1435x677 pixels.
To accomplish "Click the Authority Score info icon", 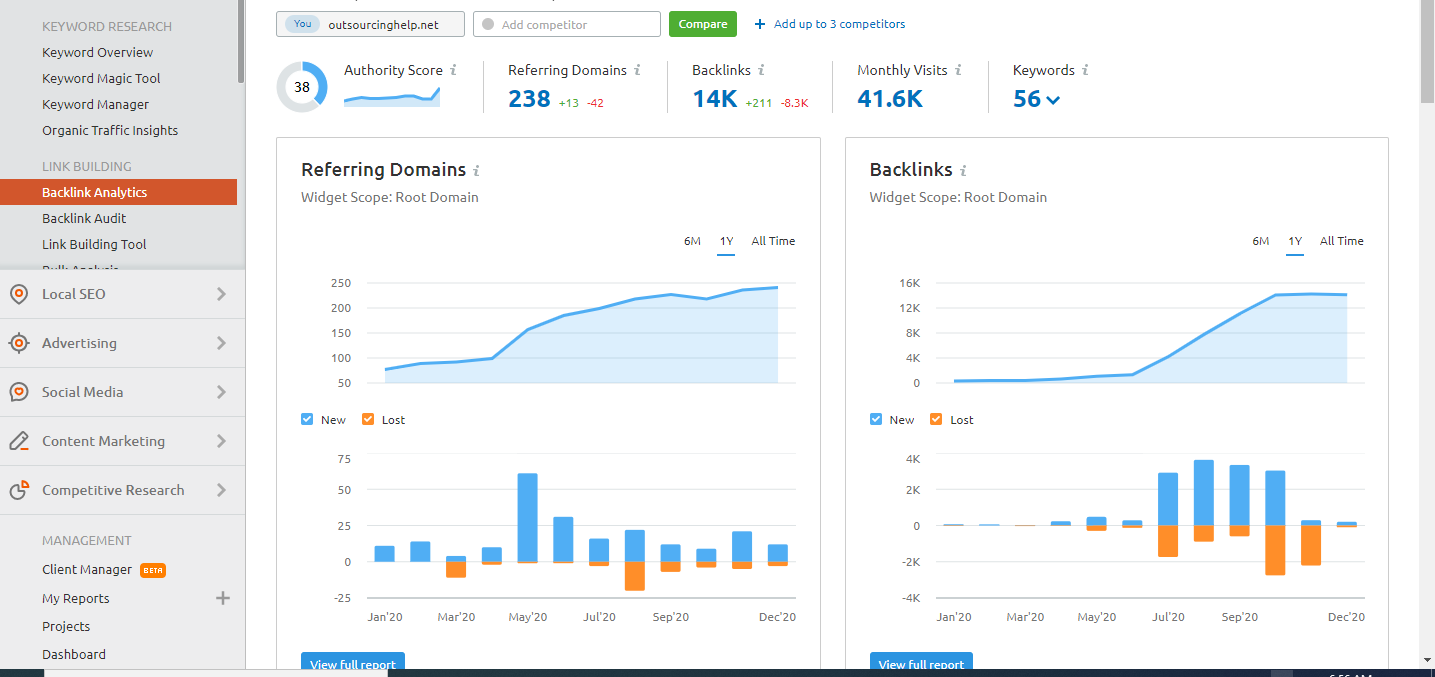I will [455, 70].
